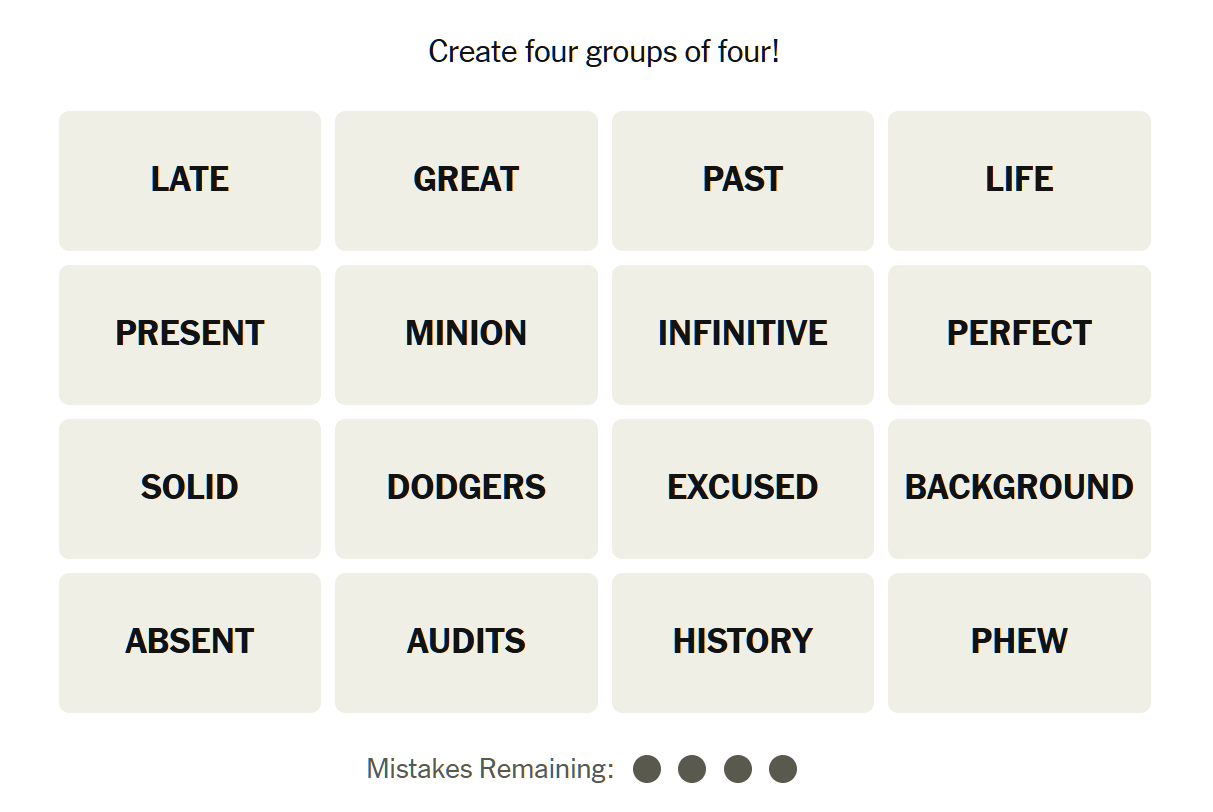Image resolution: width=1213 pixels, height=812 pixels.
Task: Select the LATE word tile
Action: pyautogui.click(x=190, y=180)
